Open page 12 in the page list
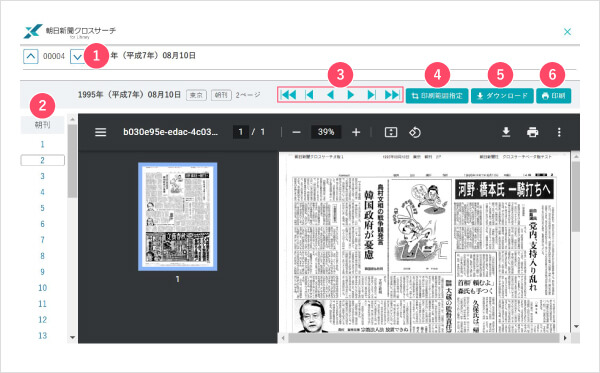 (42, 320)
